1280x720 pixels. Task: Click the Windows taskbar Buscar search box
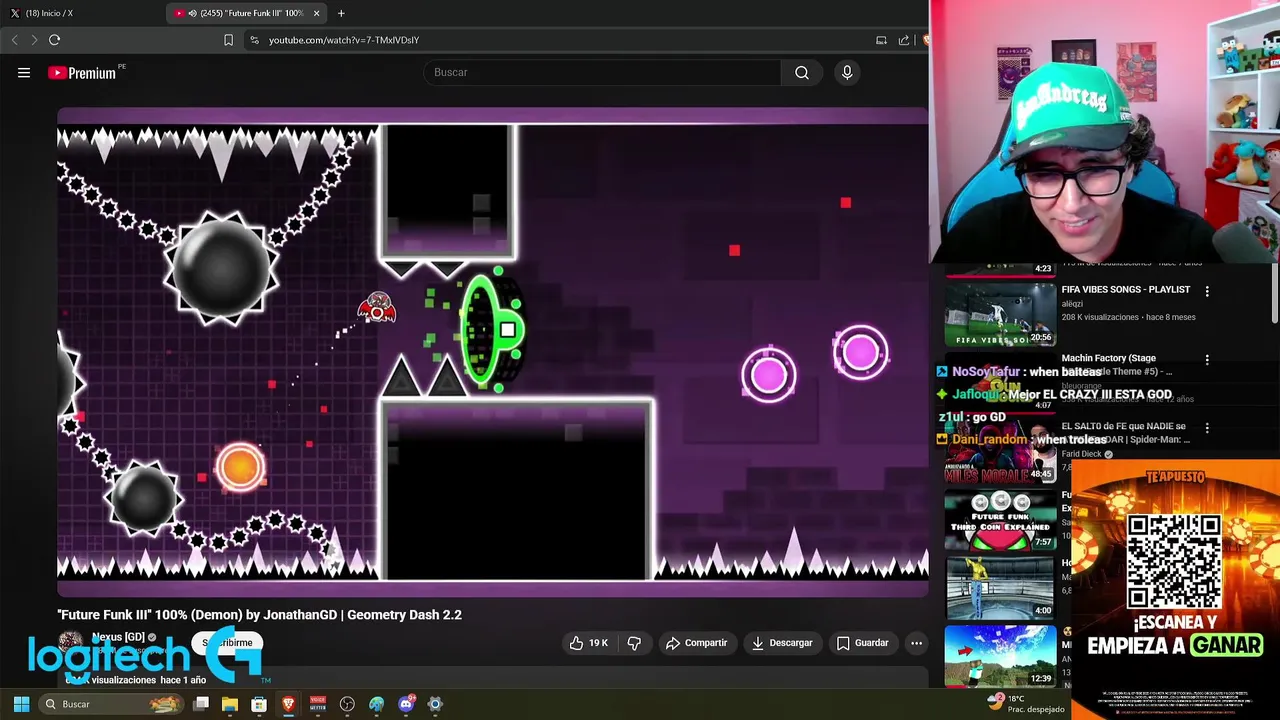point(112,704)
